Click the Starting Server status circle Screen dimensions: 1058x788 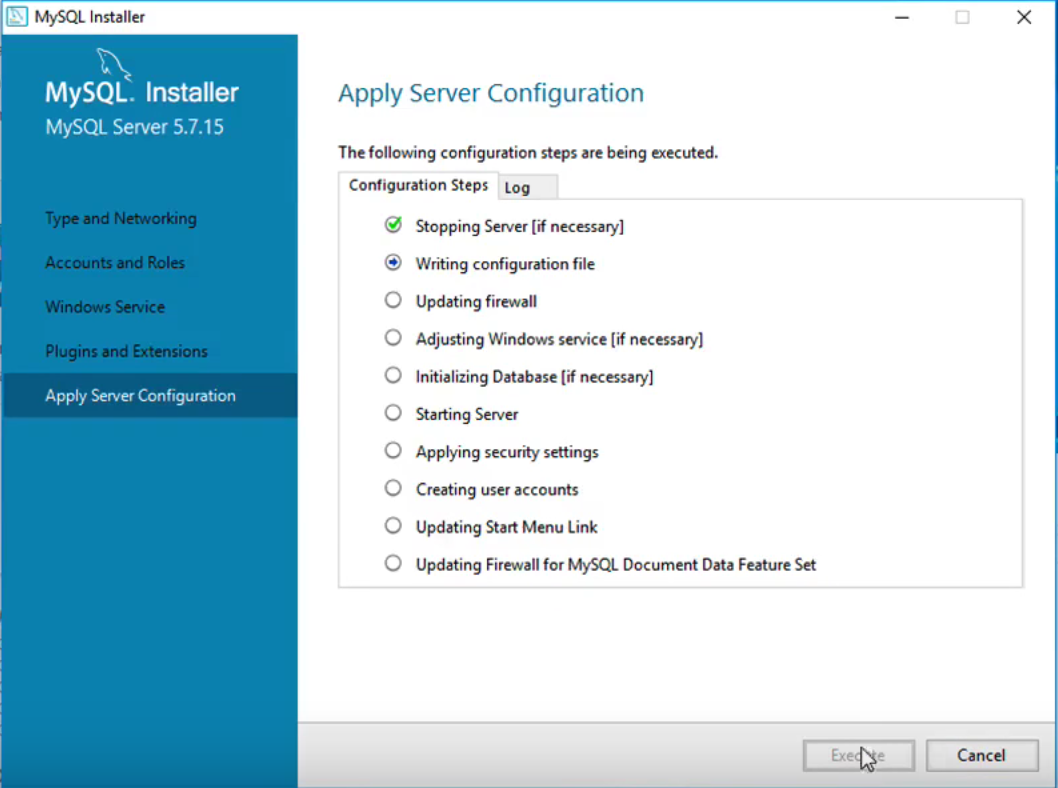pos(393,413)
